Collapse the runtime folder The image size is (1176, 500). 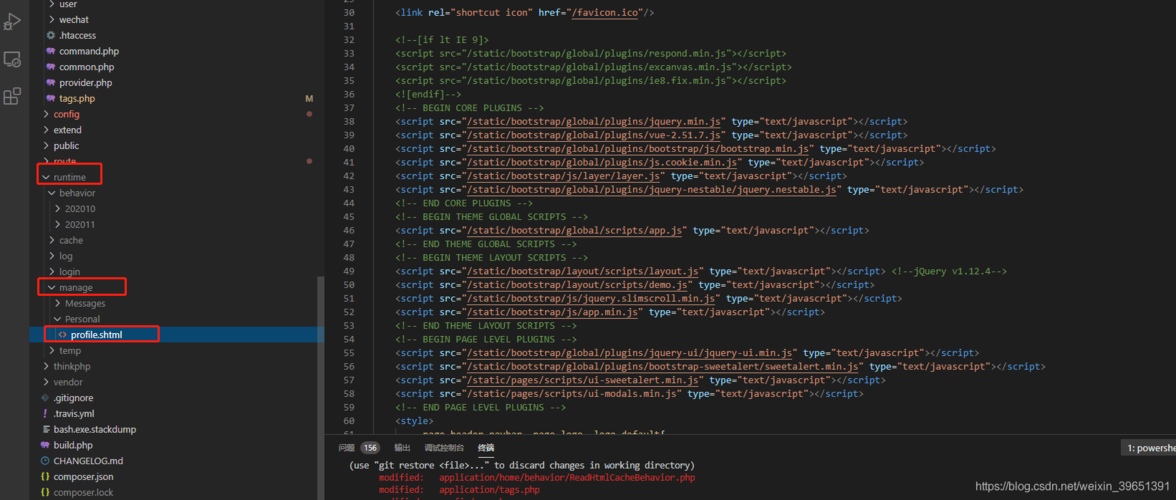45,177
